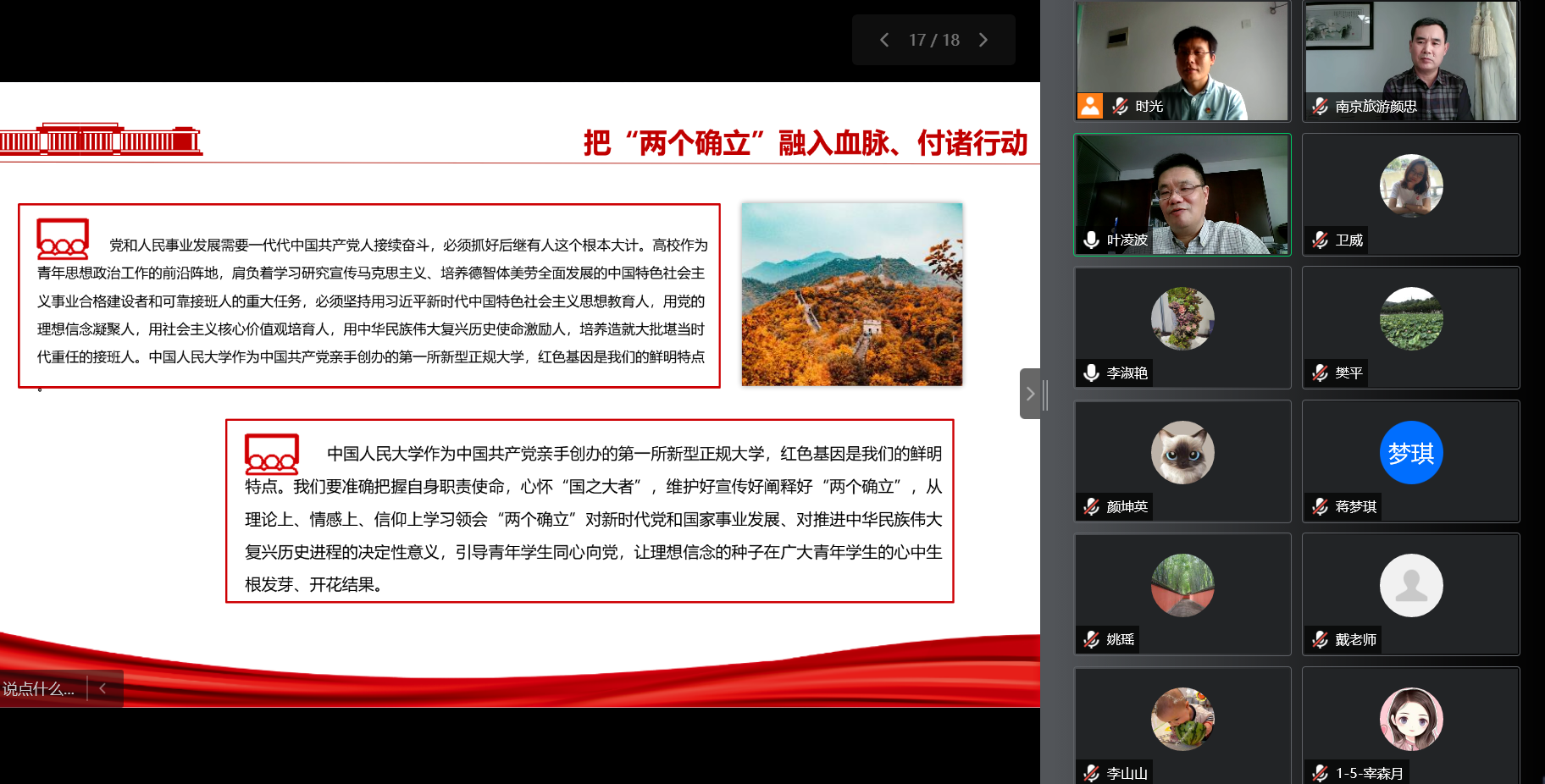Click microphone icon for 李淑艳
This screenshot has height=784, width=1545.
1091,373
